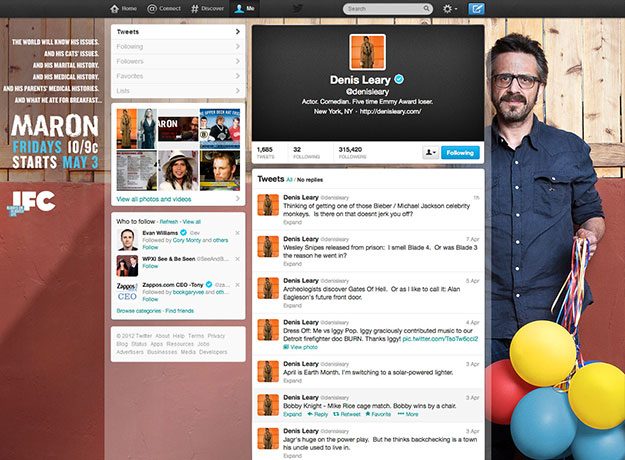View photo on Iggy Pop tweet
The height and width of the screenshot is (460, 625).
click(301, 347)
